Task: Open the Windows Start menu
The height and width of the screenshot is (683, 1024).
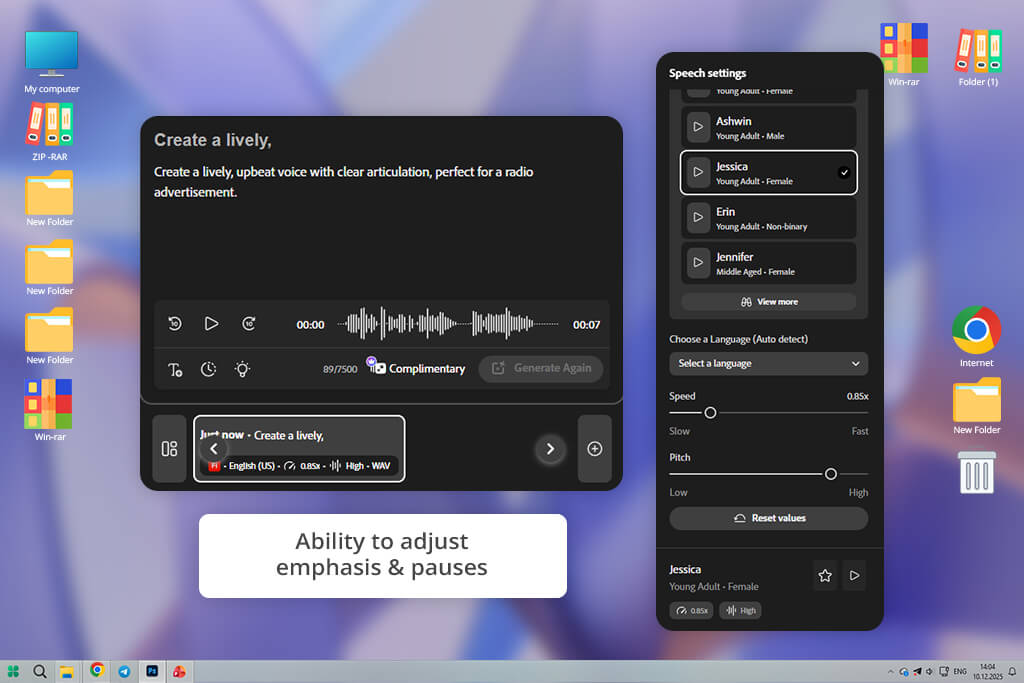Action: pos(13,671)
